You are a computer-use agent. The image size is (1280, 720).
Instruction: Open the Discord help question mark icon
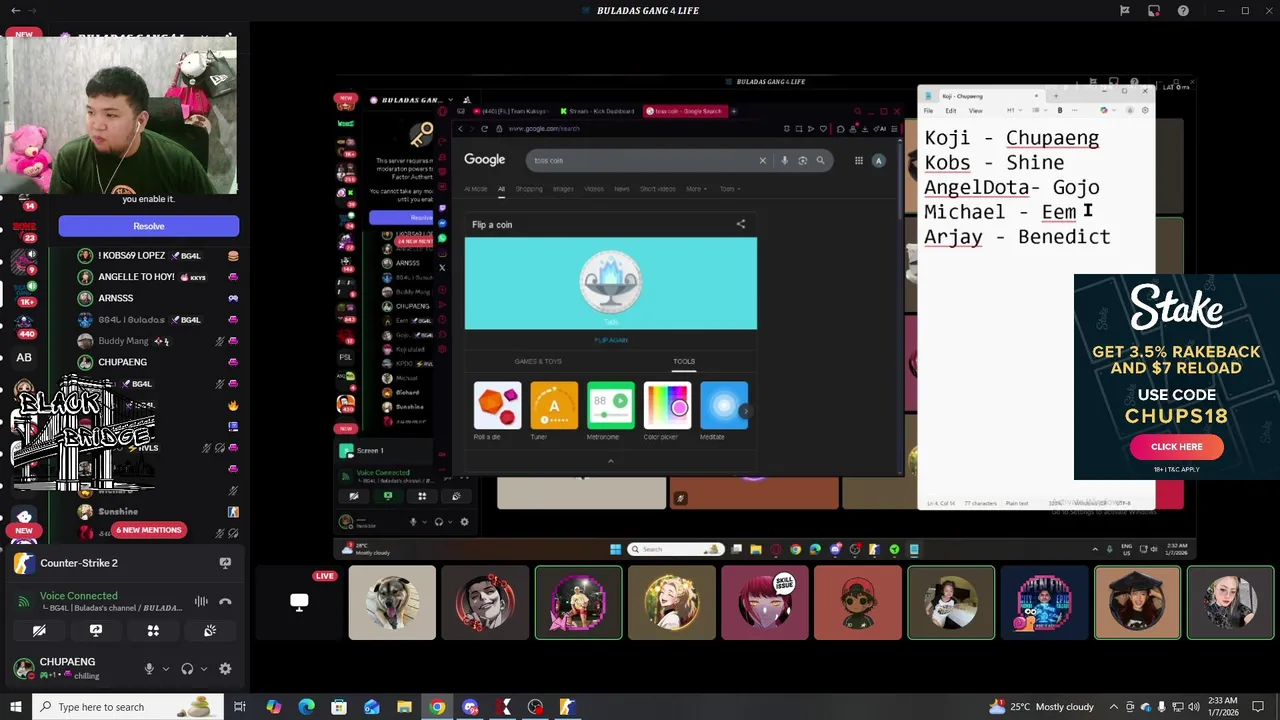point(1183,11)
